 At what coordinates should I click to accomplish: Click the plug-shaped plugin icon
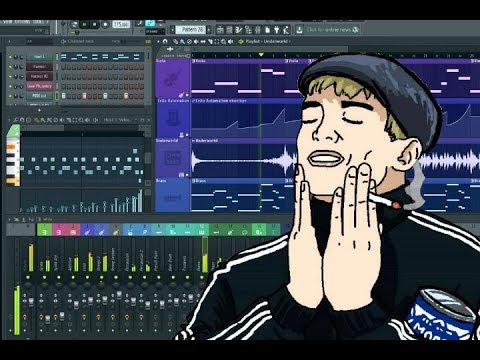277,30
